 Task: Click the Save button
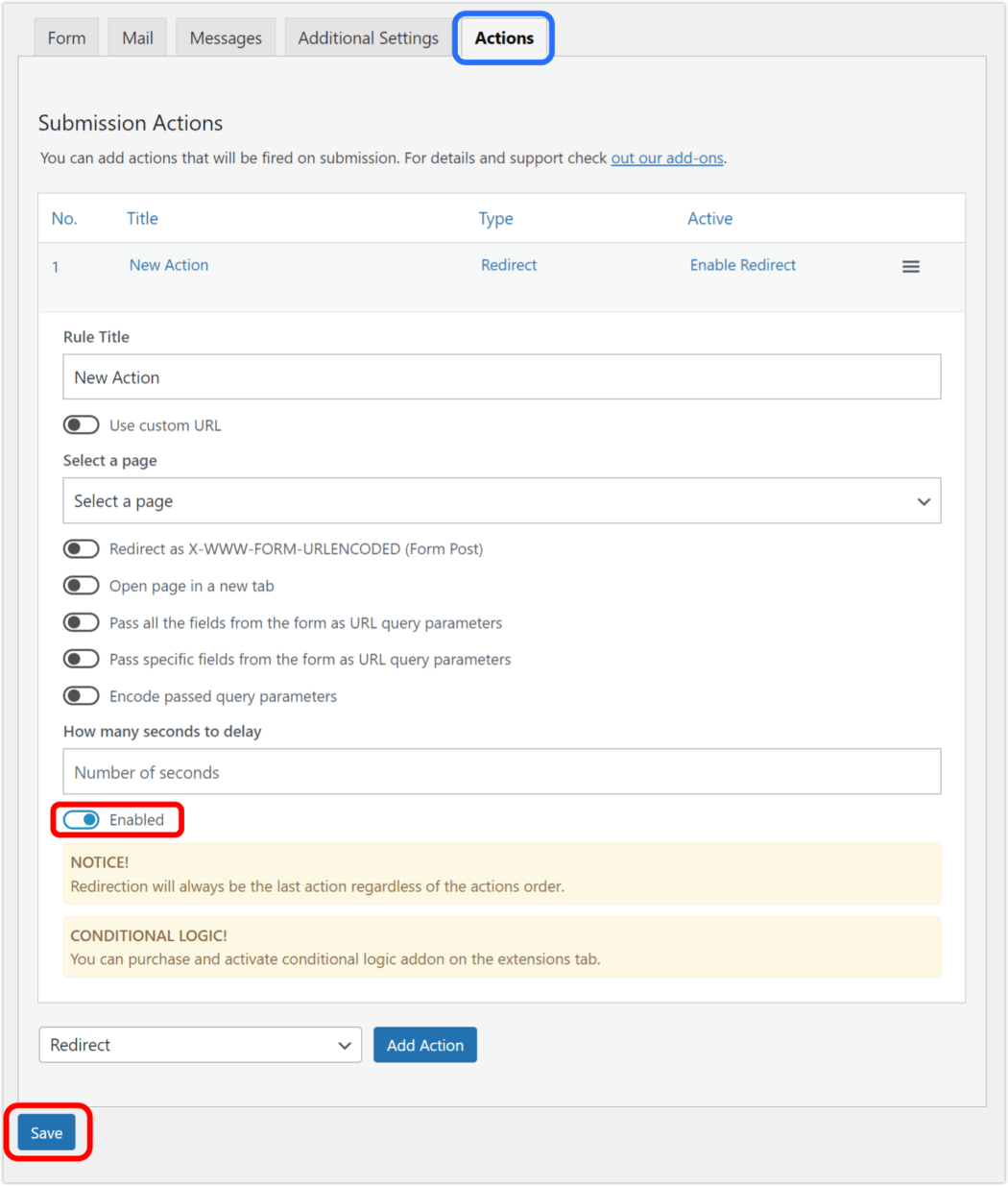pyautogui.click(x=46, y=1132)
